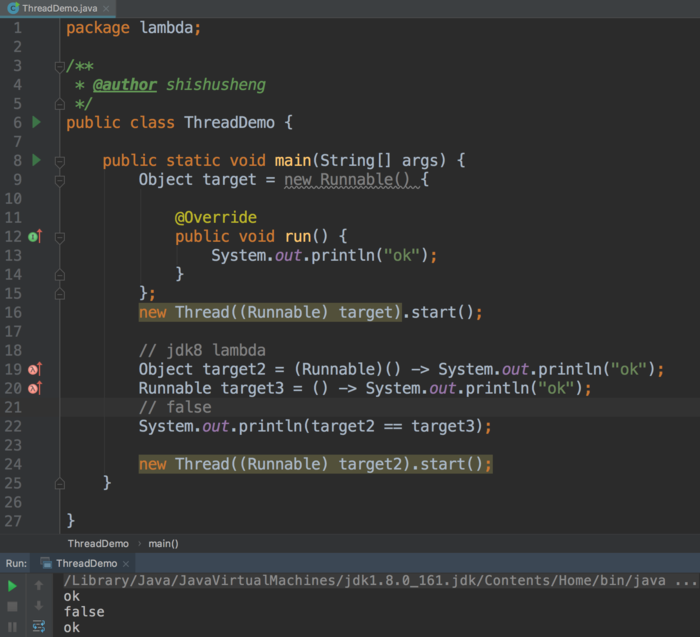Collapse anonymous Runnable fold at line 9
Screen dimensions: 700x637
[59, 180]
